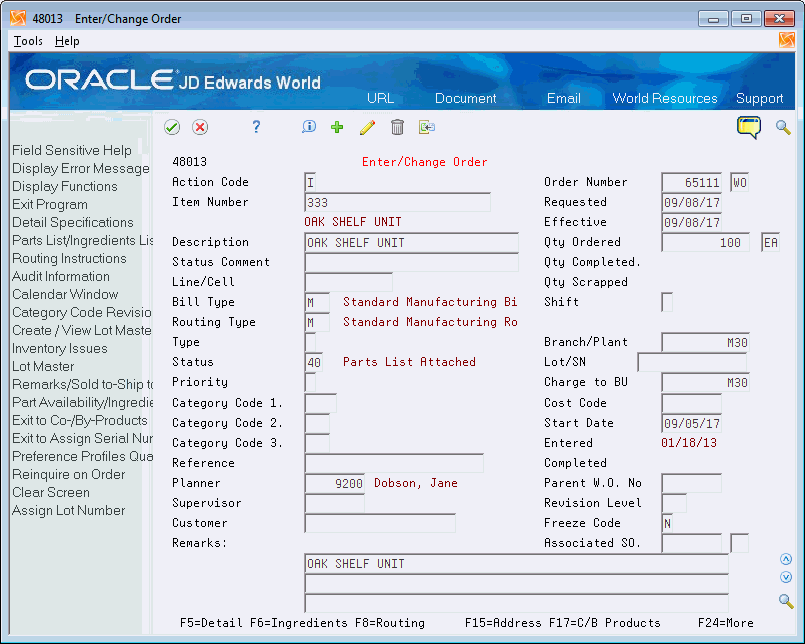Click the Document header link
The width and height of the screenshot is (805, 644).
(x=466, y=99)
